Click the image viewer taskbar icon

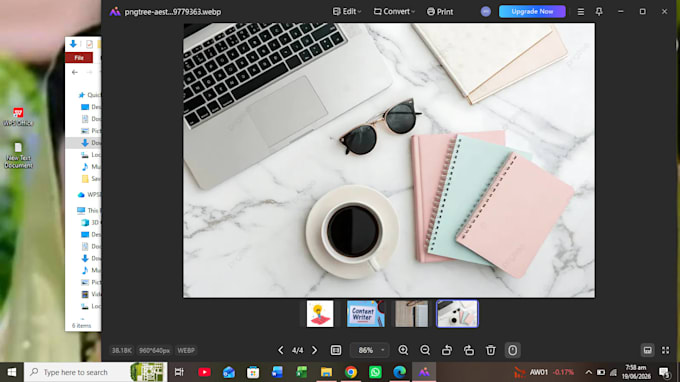coord(424,372)
